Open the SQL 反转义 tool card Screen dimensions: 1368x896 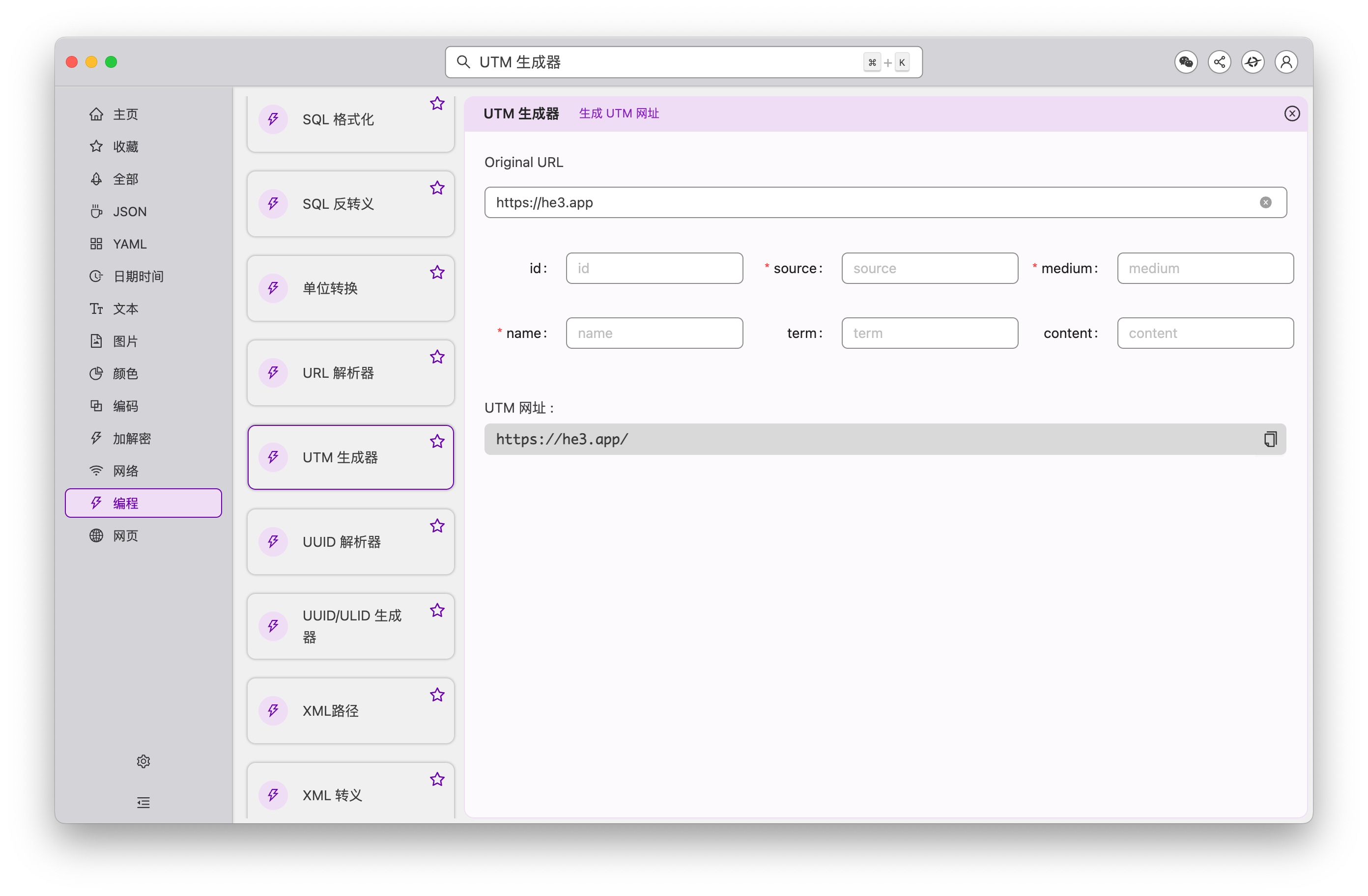click(x=351, y=204)
